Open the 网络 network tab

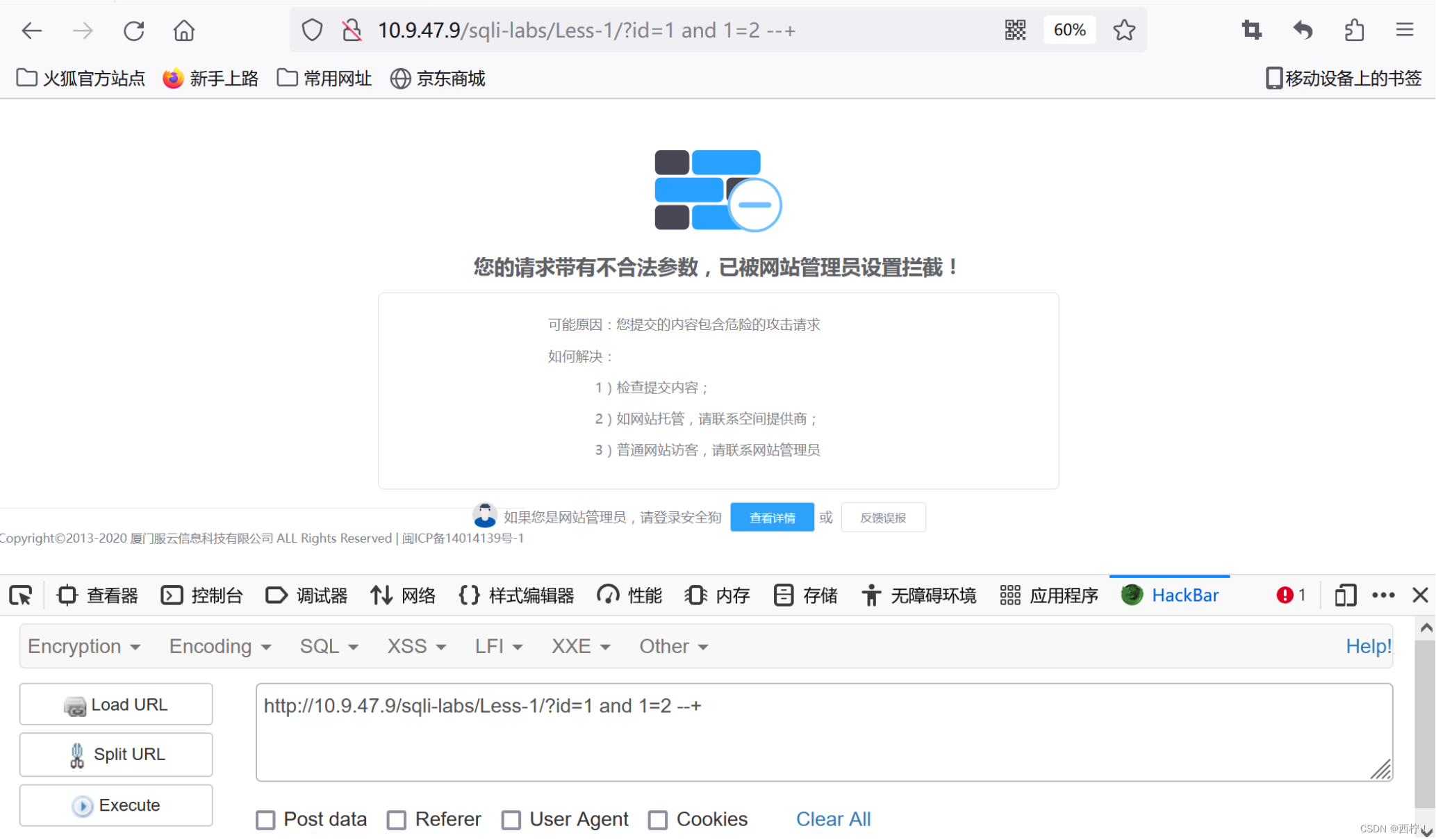[x=404, y=595]
